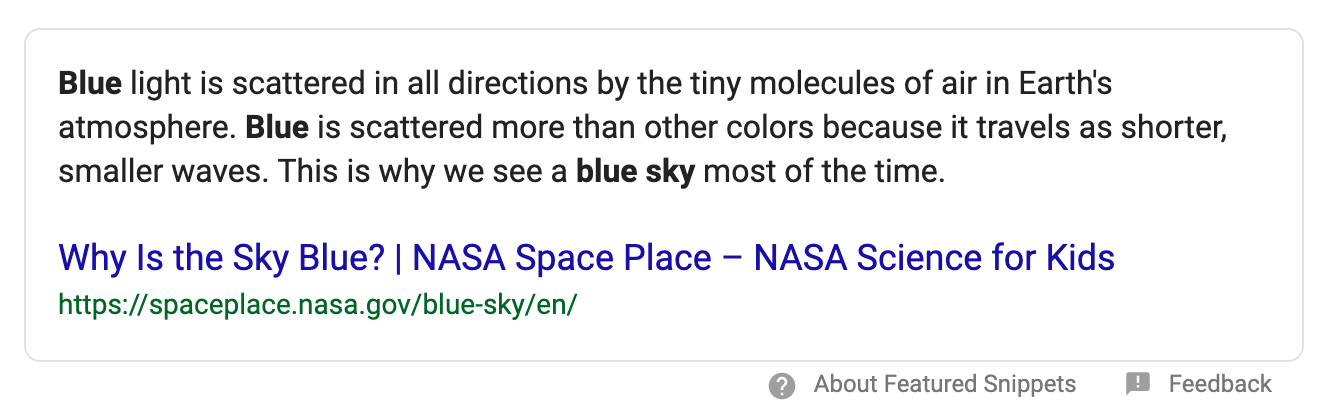This screenshot has width=1332, height=418.
Task: Open the "About Featured Snippets" link
Action: [944, 384]
